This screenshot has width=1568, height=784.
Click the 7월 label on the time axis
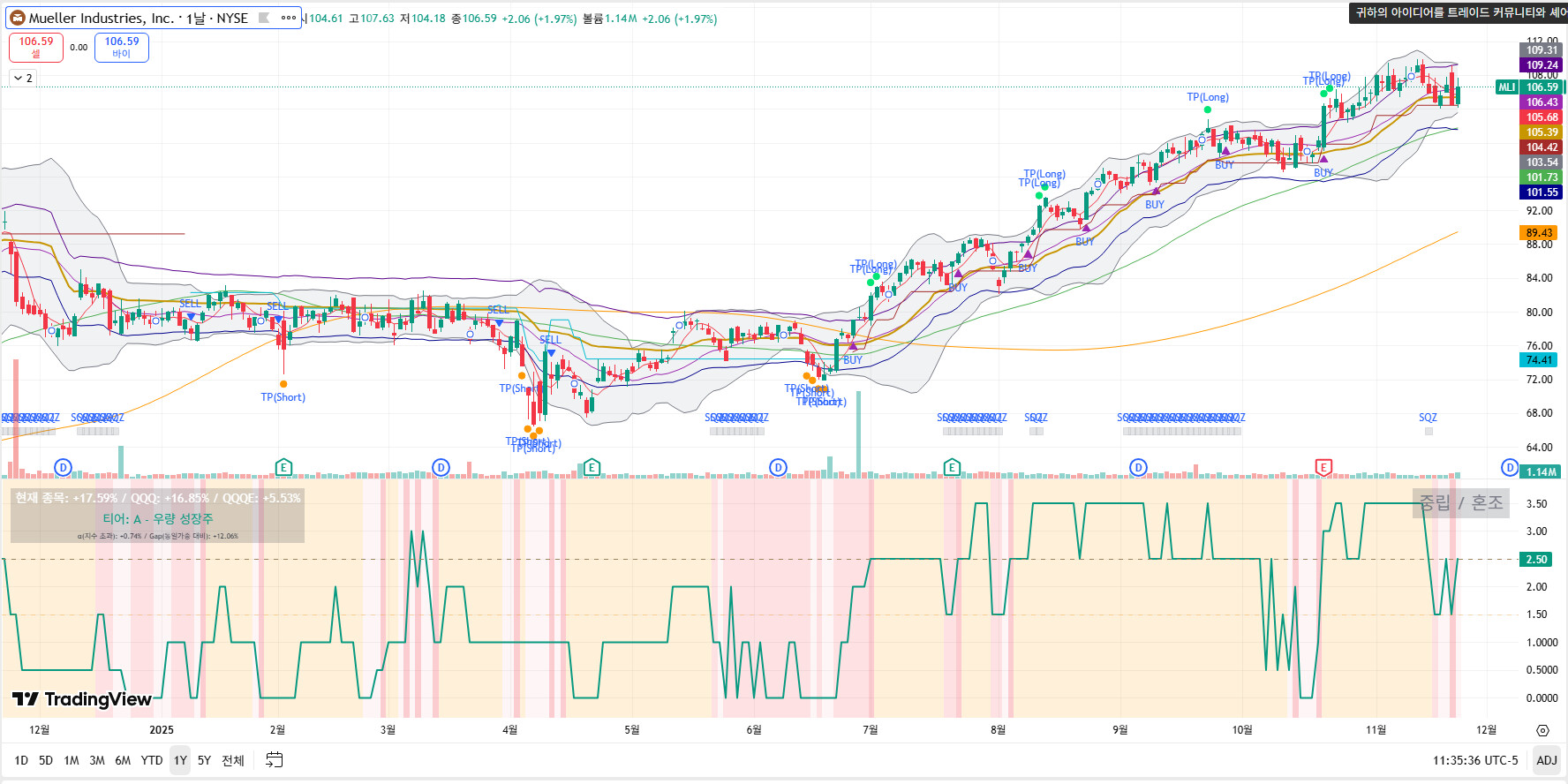[x=871, y=730]
